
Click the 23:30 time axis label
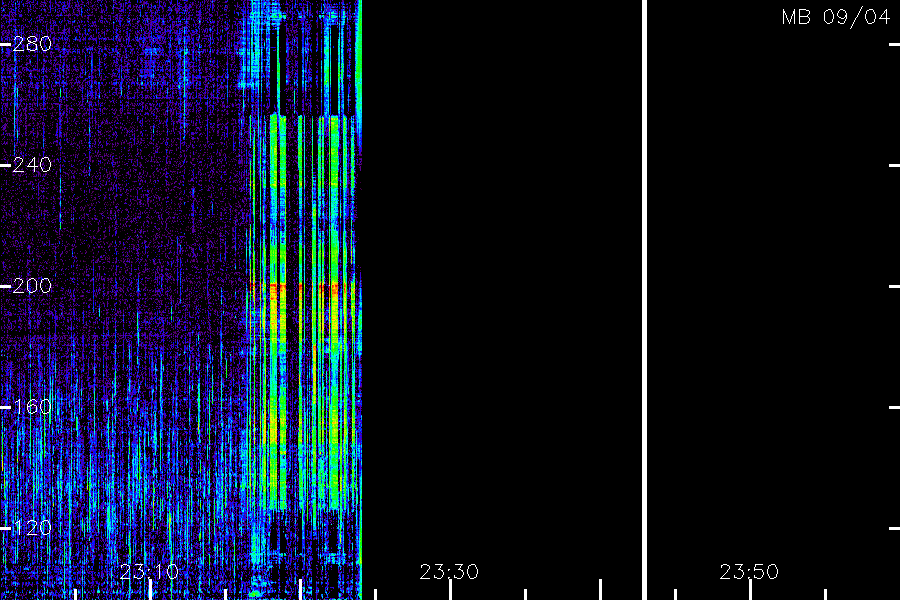(449, 572)
